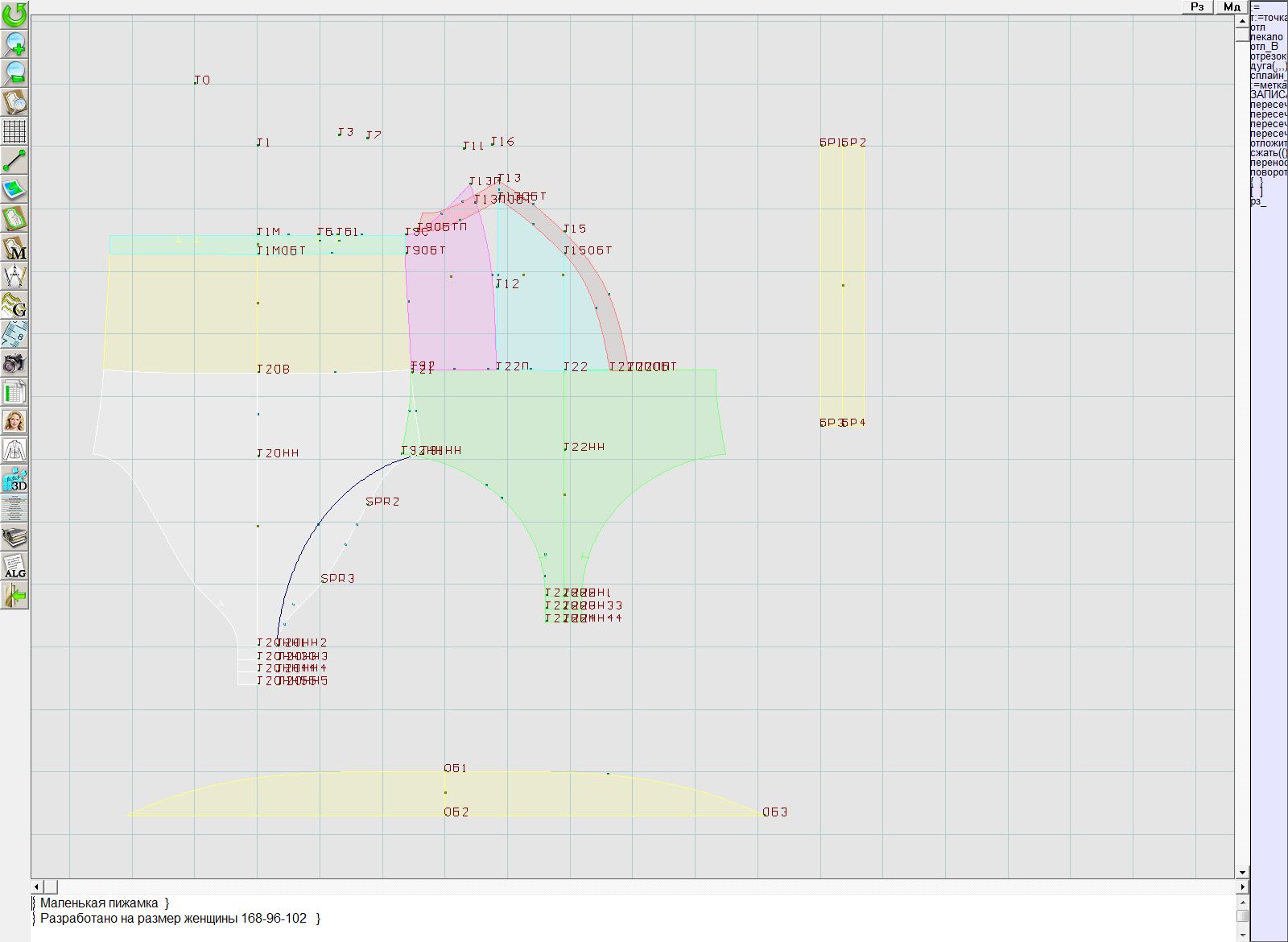Open the pattern with M icon
Screen dimensions: 1288x942
14,247
